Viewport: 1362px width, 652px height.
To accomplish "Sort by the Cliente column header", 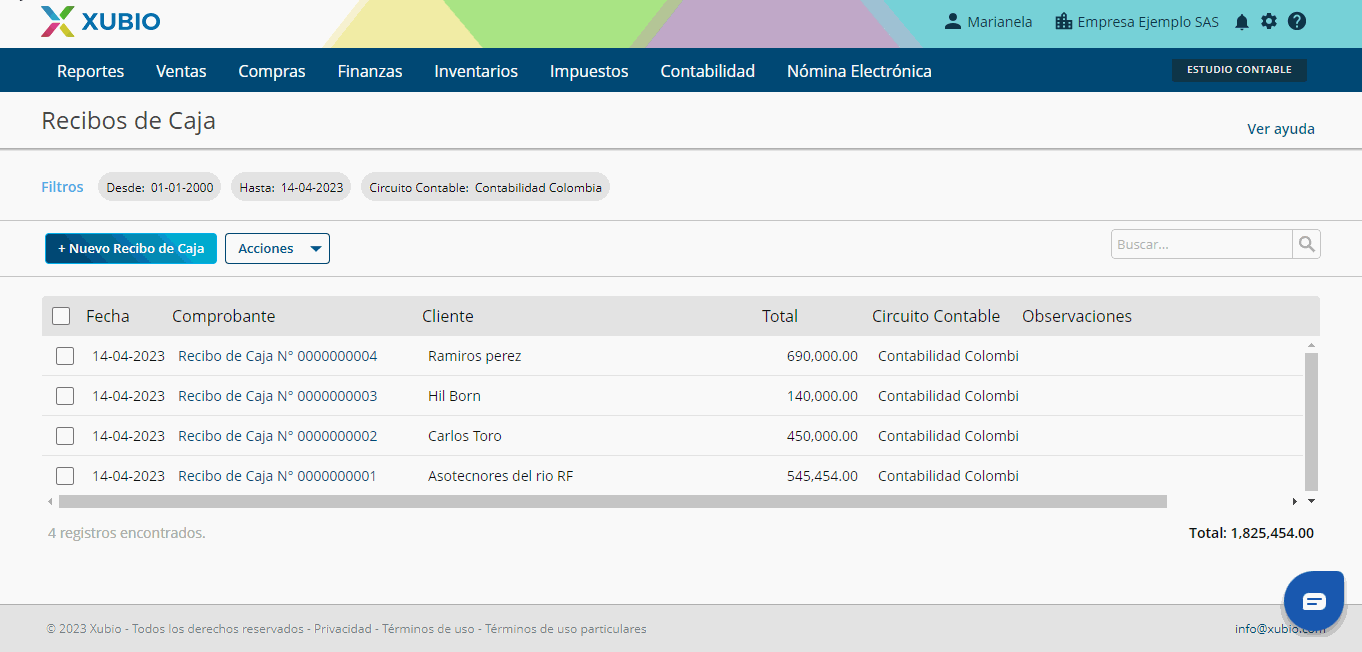I will [448, 316].
